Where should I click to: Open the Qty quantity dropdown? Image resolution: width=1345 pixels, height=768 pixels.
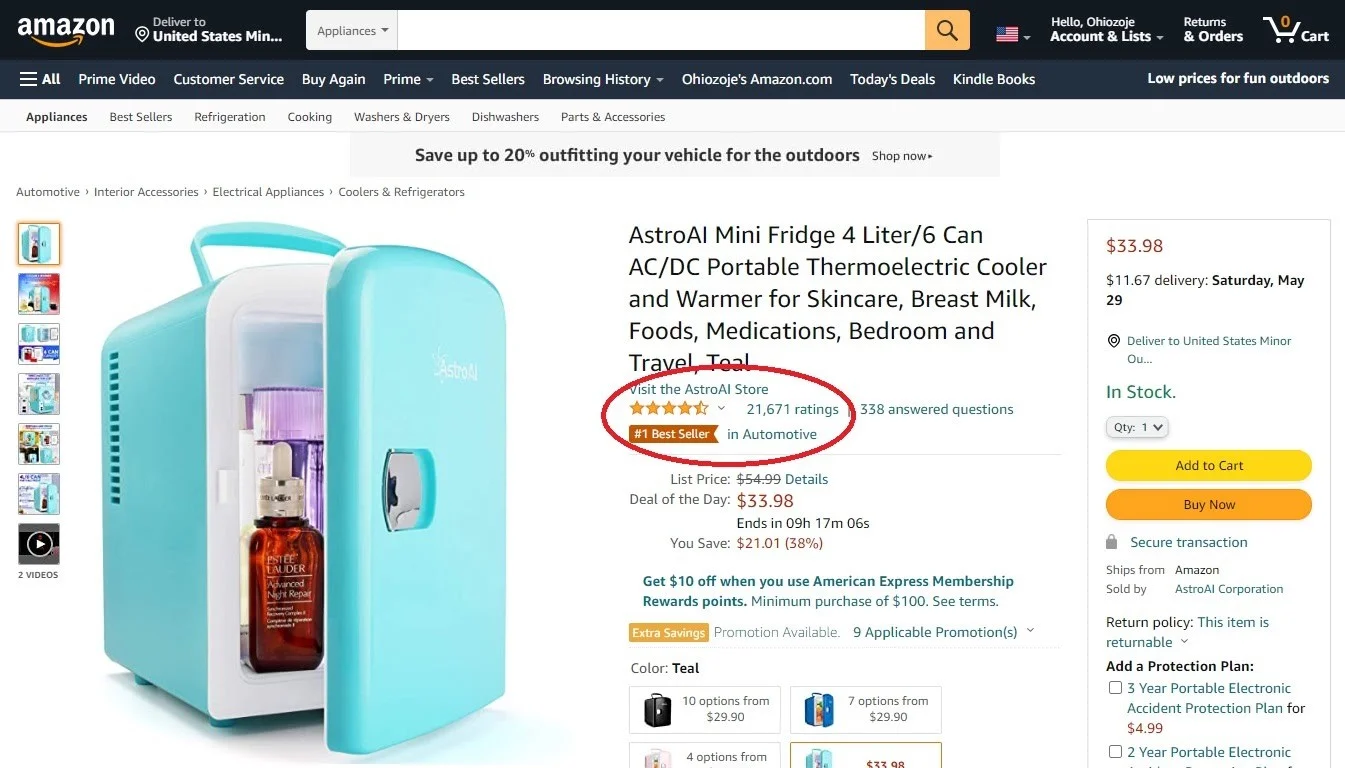1138,427
